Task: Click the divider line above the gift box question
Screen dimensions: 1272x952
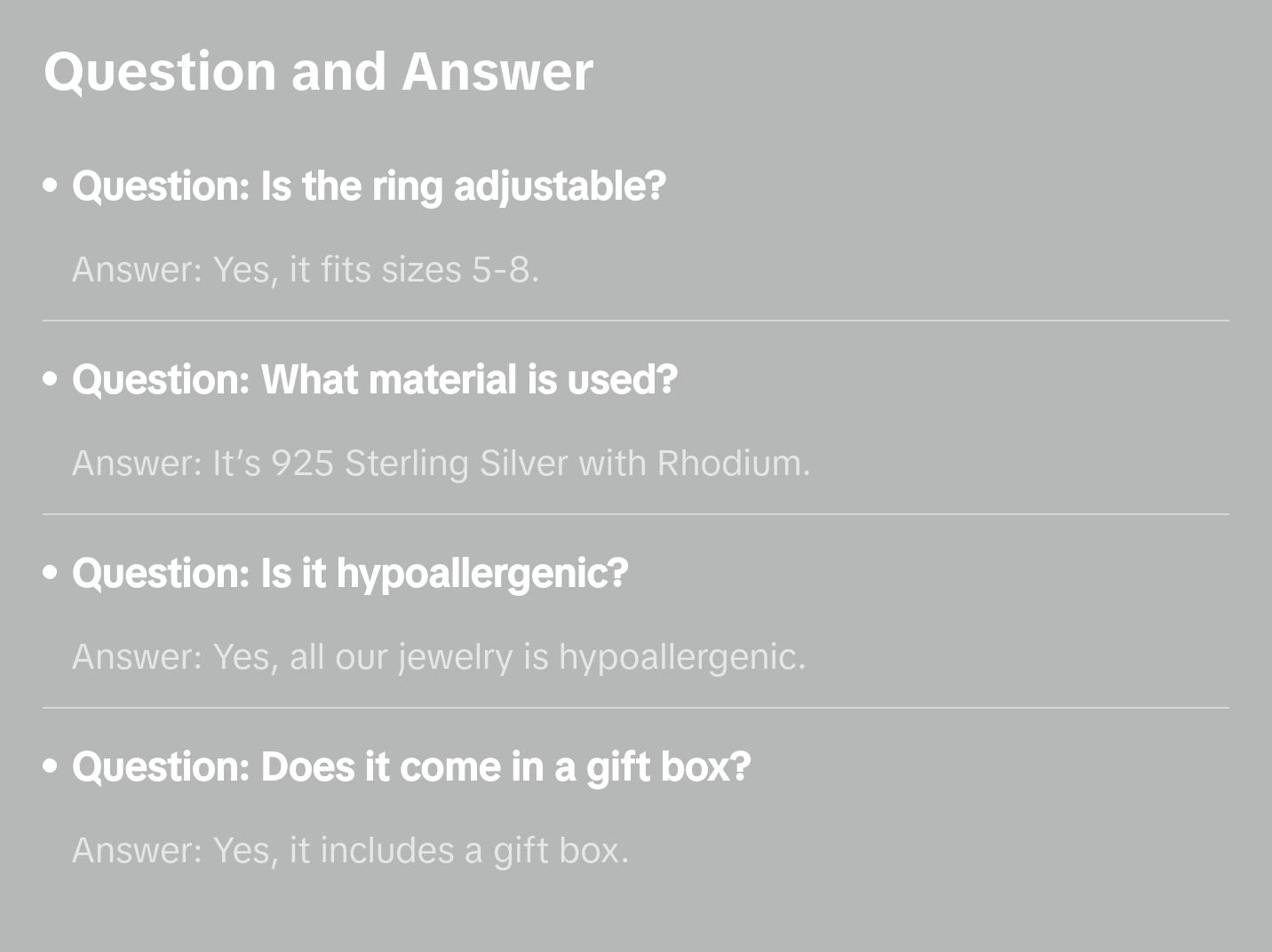Action: click(636, 708)
